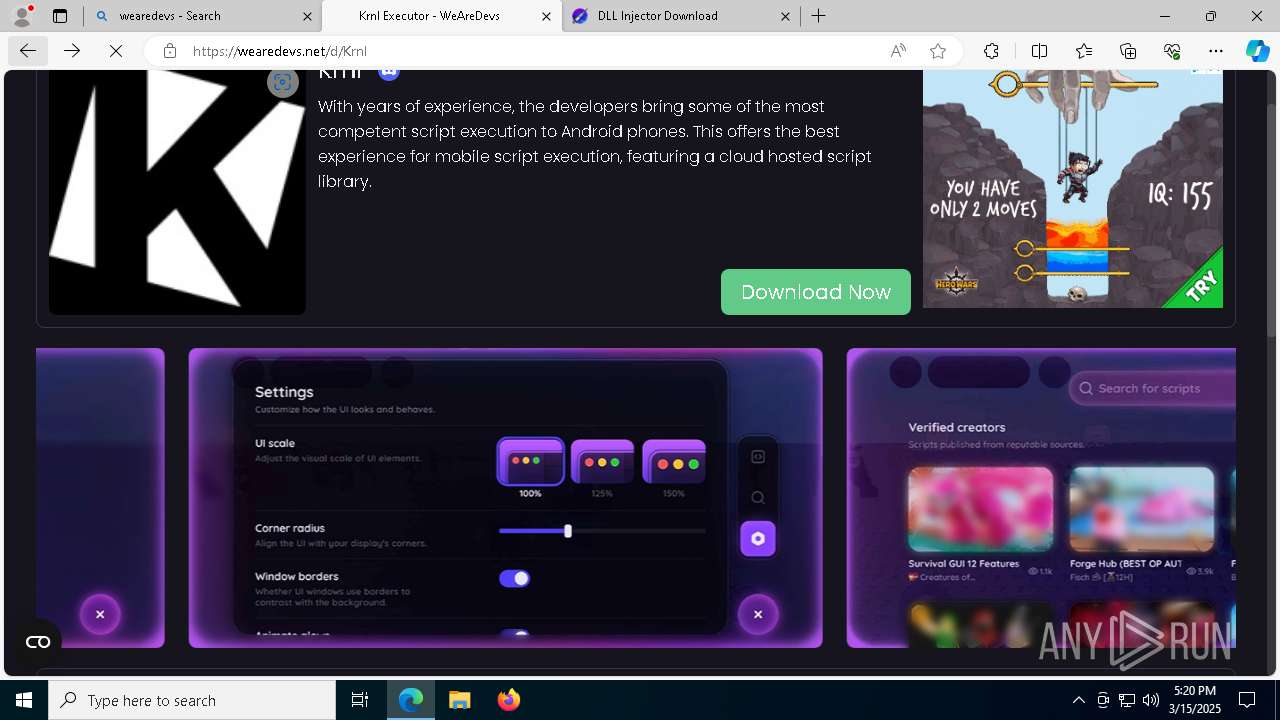Click the green Download Now button
Screen dimensions: 1280x720
[x=815, y=292]
